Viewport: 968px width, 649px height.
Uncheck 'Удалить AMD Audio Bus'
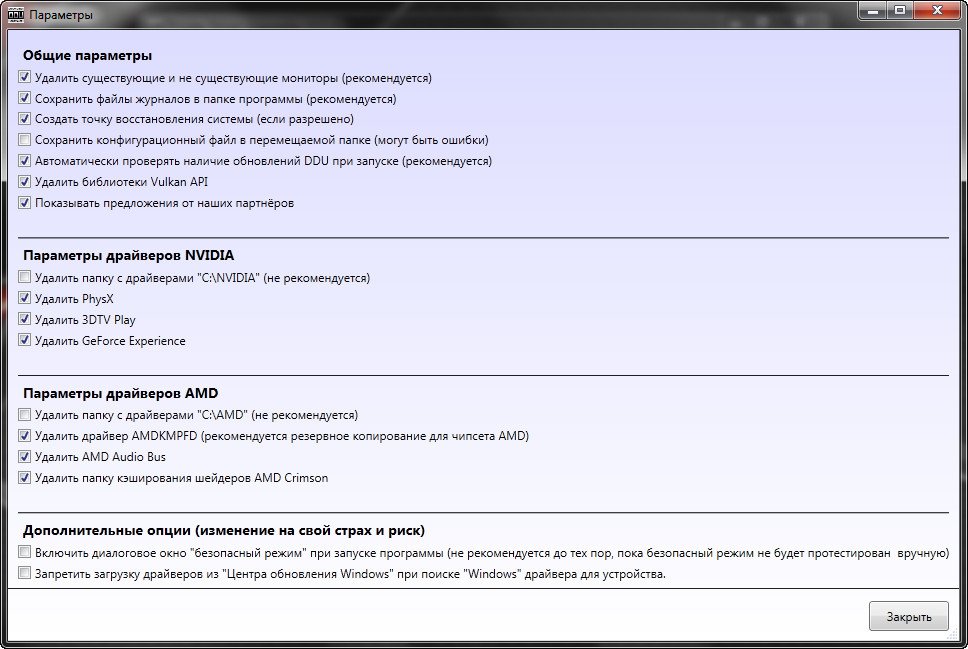(x=24, y=456)
